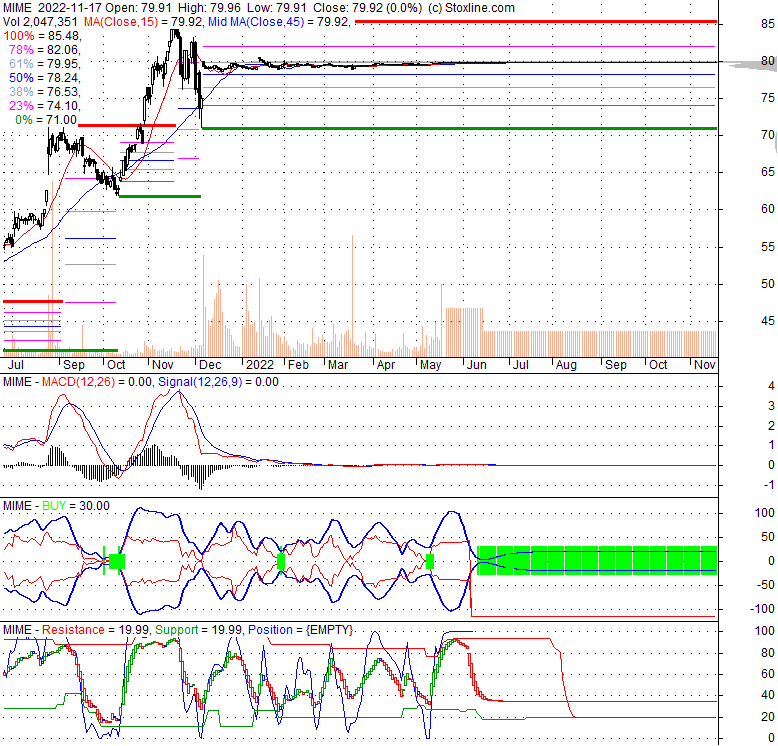Click the '78% = 82.06' level label
Image resolution: width=778 pixels, height=746 pixels.
tap(45, 50)
